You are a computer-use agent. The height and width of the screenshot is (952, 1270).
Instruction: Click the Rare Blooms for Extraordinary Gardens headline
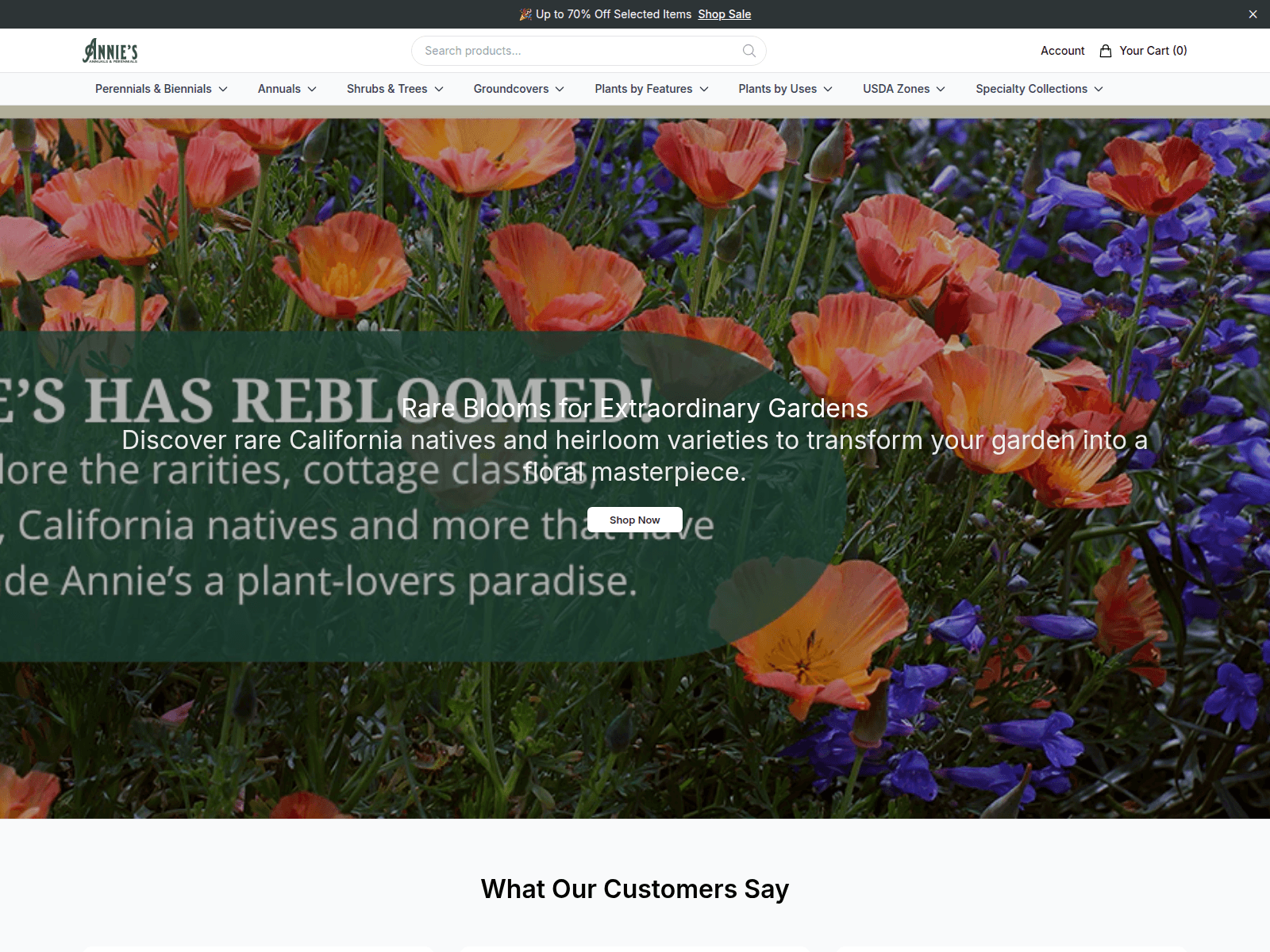635,408
